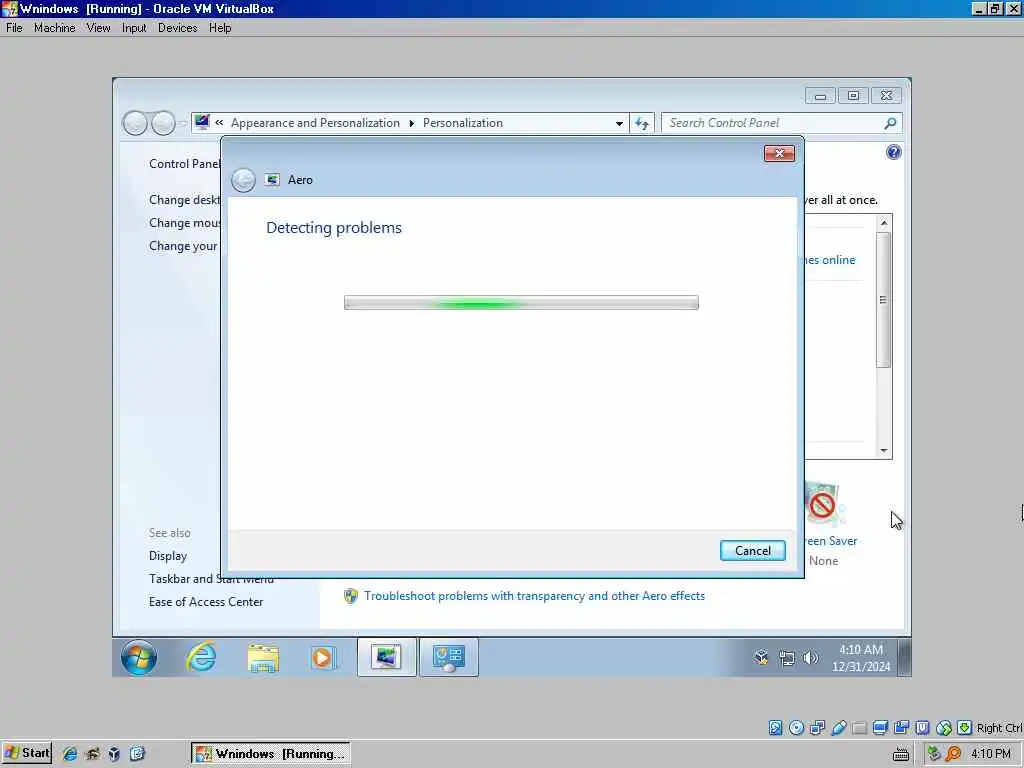
Task: Select the Personalization breadcrumb
Action: [x=462, y=123]
